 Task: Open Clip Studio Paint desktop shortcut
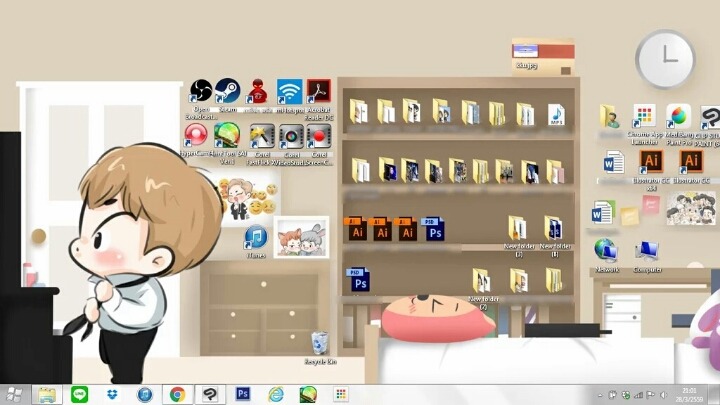point(710,117)
